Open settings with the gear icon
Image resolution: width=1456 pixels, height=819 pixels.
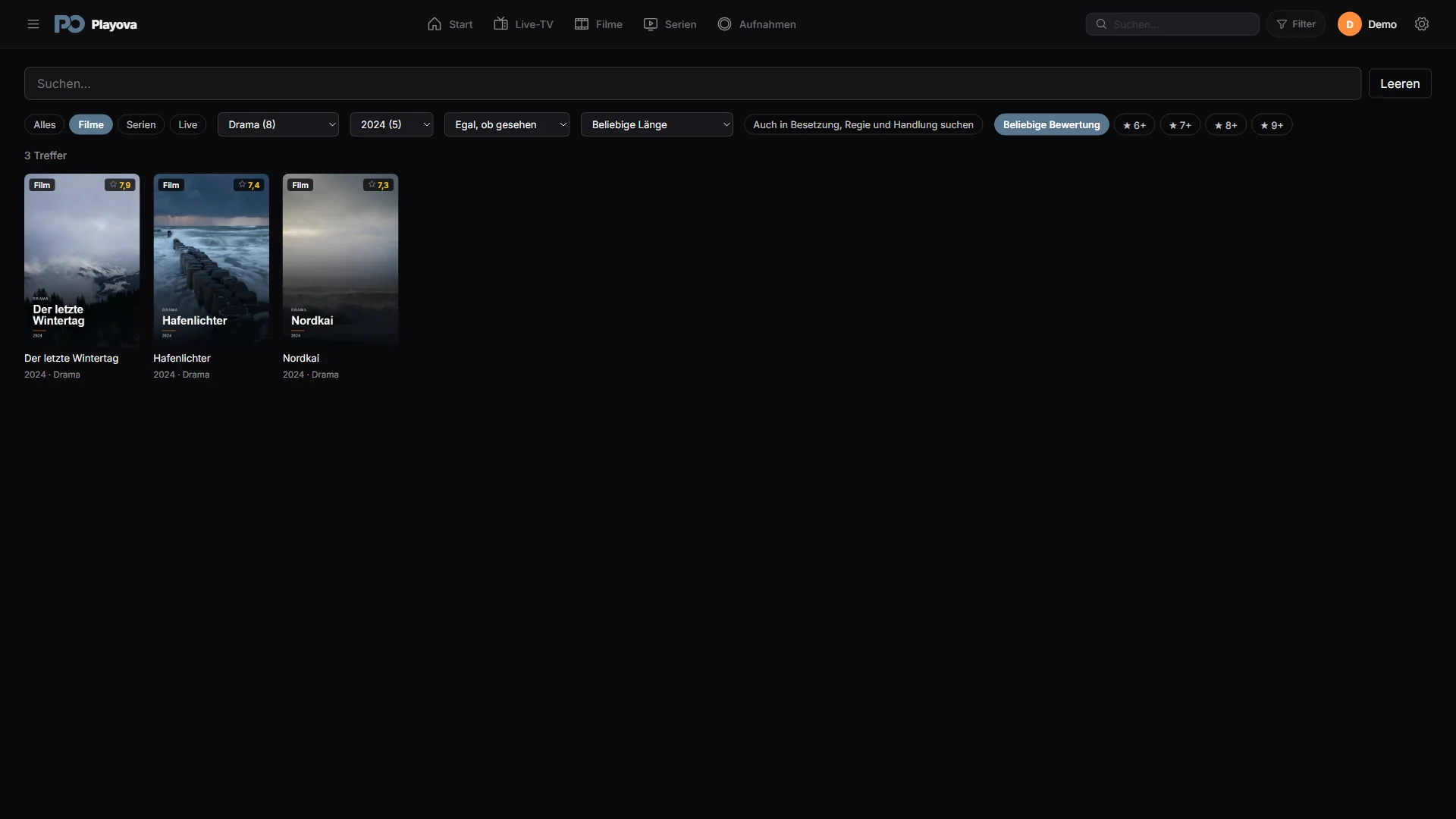(1422, 24)
